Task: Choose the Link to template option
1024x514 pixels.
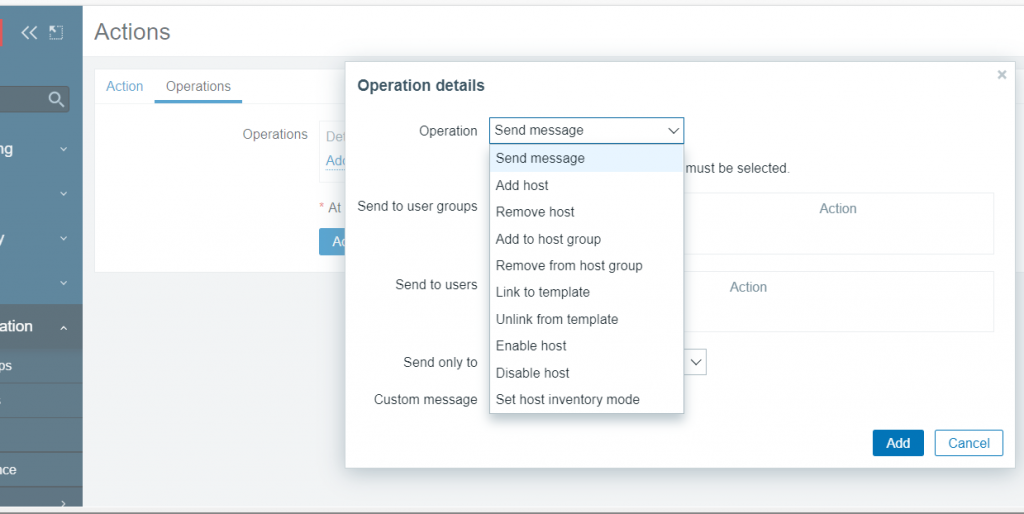Action: point(543,292)
